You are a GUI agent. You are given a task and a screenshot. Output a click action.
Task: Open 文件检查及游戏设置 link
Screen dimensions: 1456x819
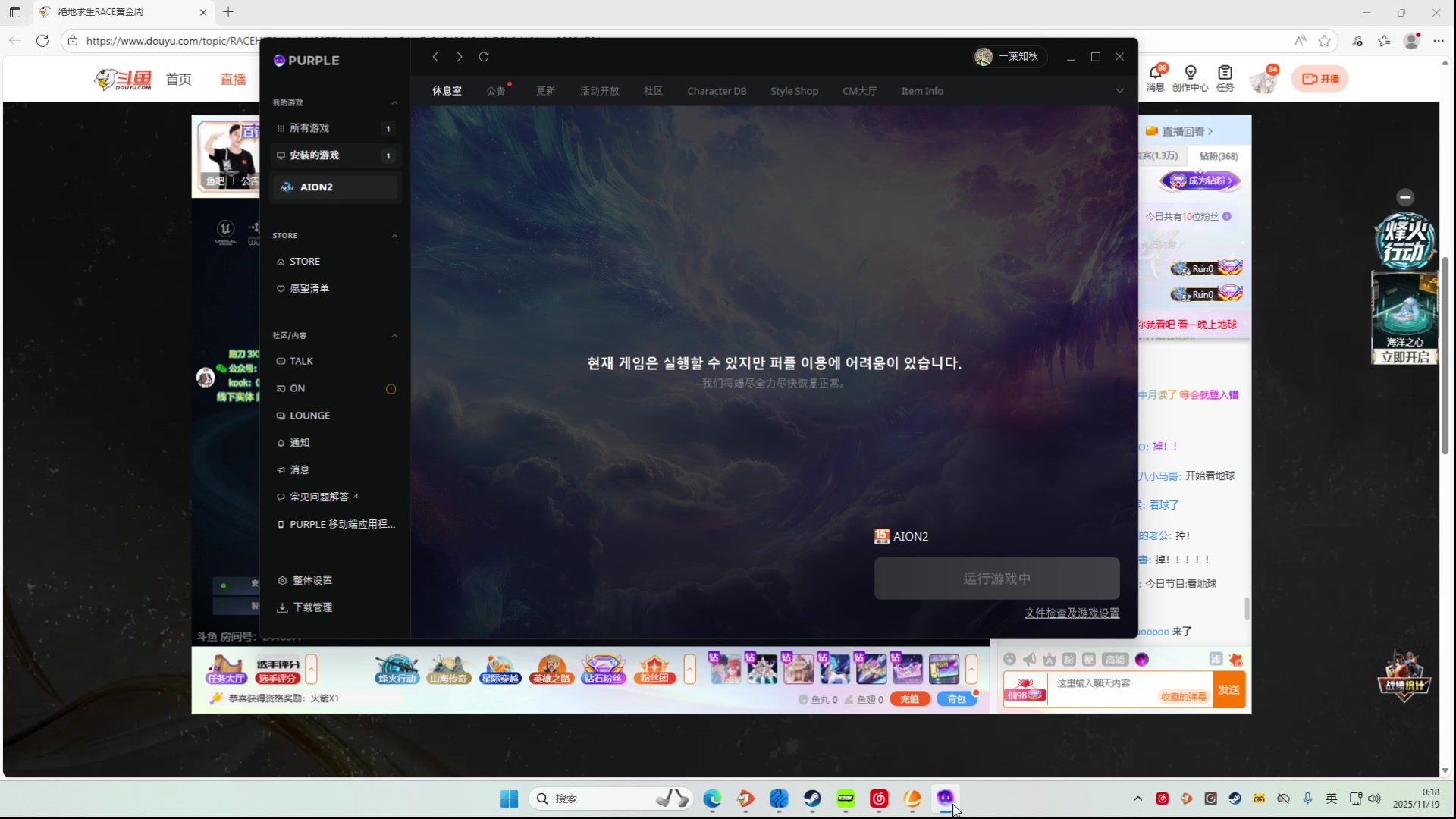tap(1072, 613)
